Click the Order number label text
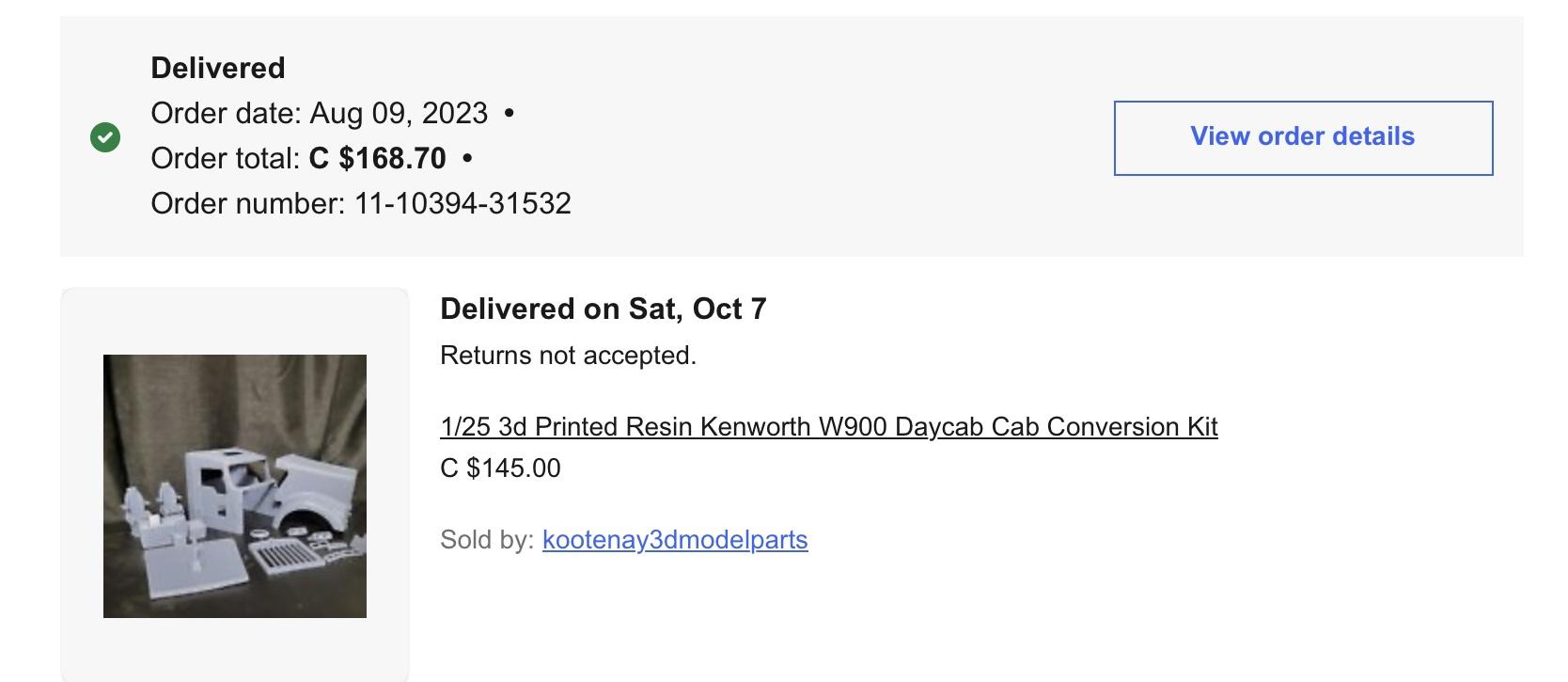Image resolution: width=1568 pixels, height=682 pixels. (x=248, y=203)
